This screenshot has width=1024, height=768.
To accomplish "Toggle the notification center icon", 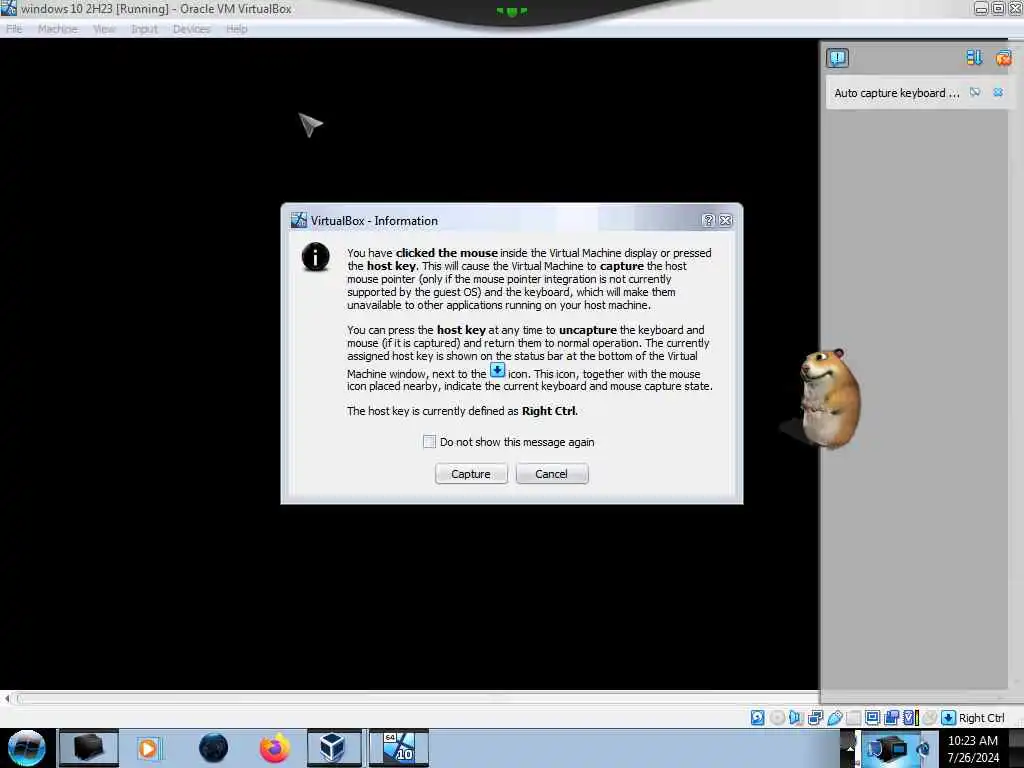I will click(x=837, y=58).
